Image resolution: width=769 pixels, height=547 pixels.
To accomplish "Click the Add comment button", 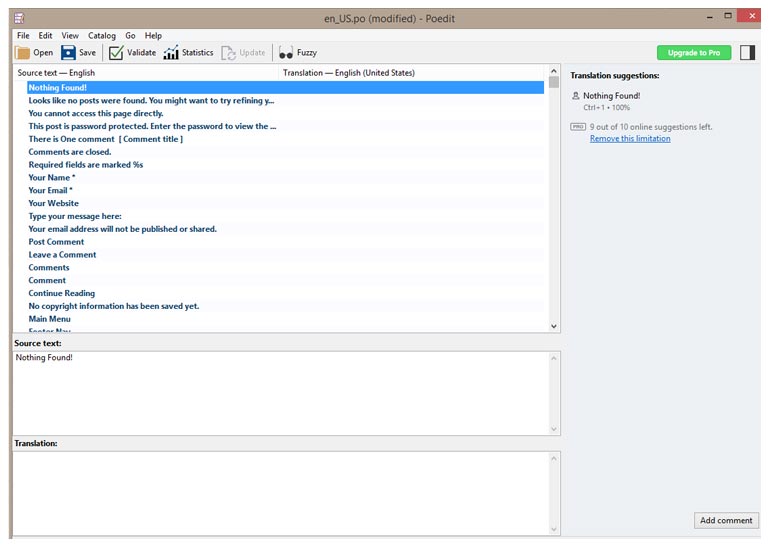I will [726, 521].
